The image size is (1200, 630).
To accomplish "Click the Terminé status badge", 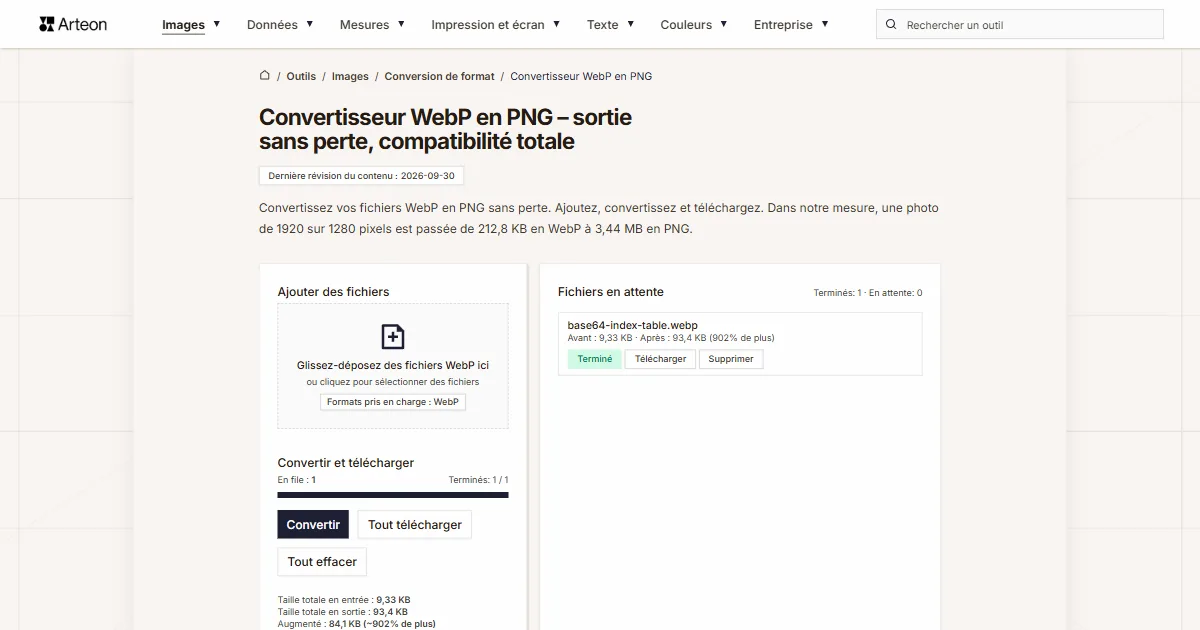I will [595, 359].
